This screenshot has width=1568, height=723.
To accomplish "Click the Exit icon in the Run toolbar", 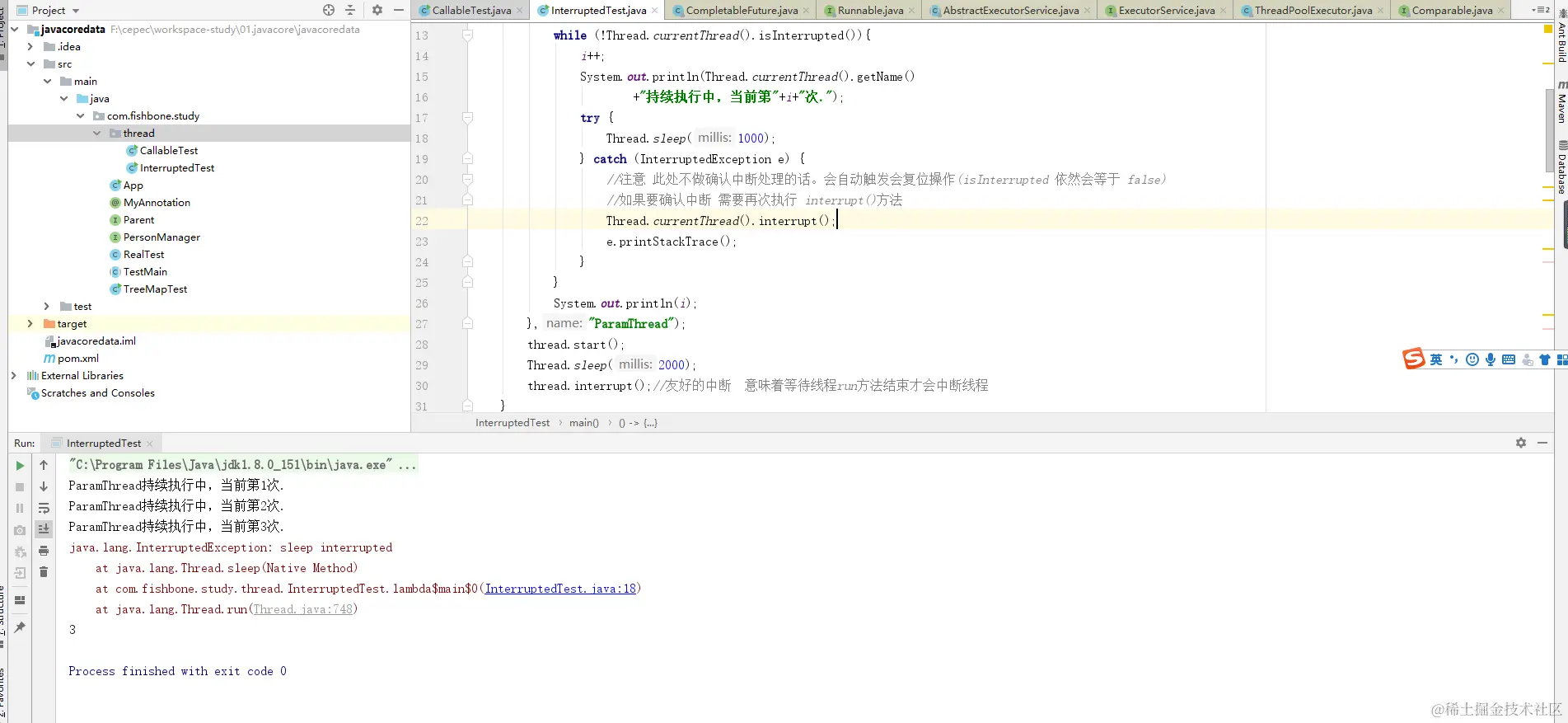I will pyautogui.click(x=20, y=573).
